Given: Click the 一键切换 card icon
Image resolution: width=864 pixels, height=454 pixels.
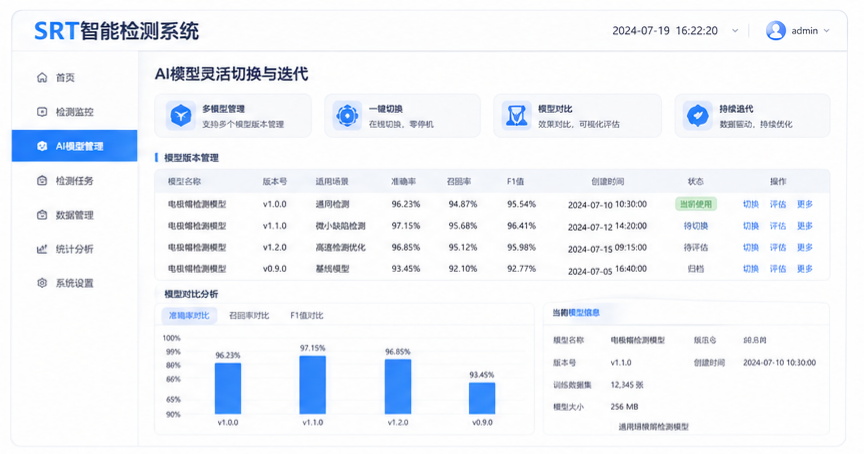Looking at the screenshot, I should [x=347, y=116].
